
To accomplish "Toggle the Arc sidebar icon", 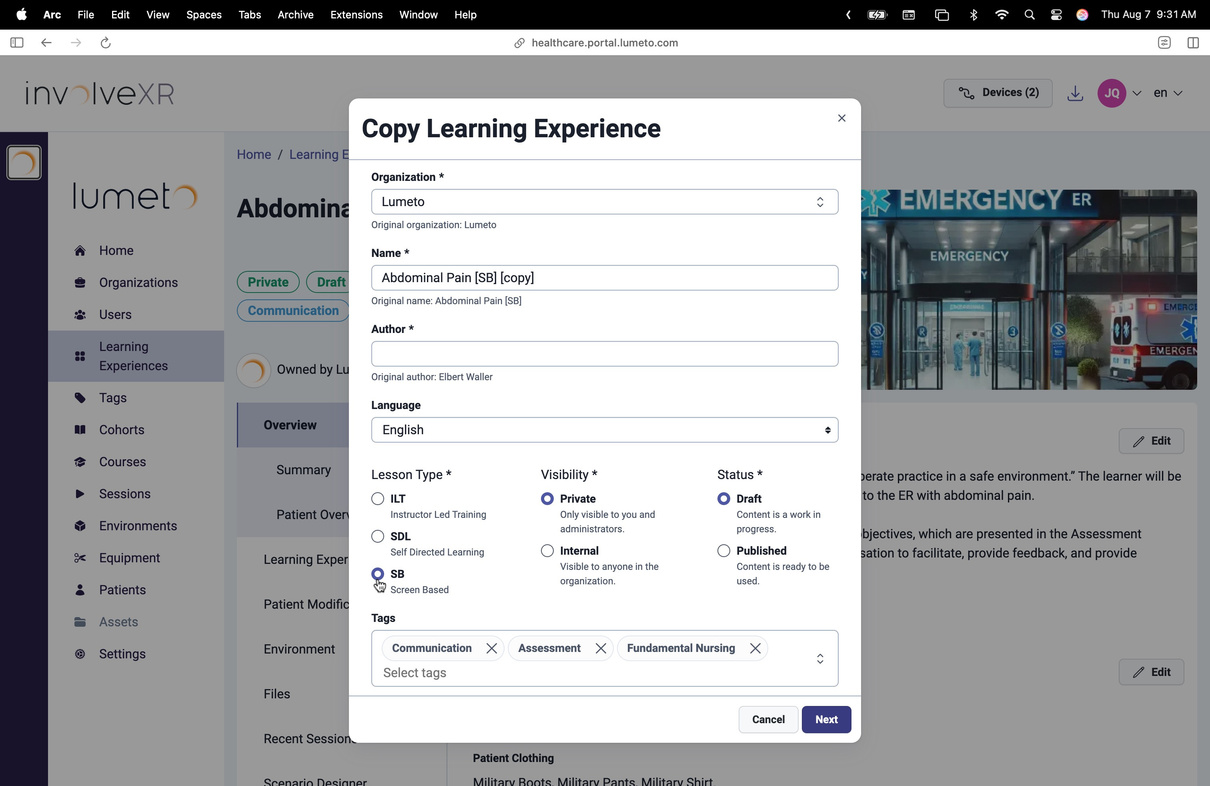I will [x=16, y=43].
